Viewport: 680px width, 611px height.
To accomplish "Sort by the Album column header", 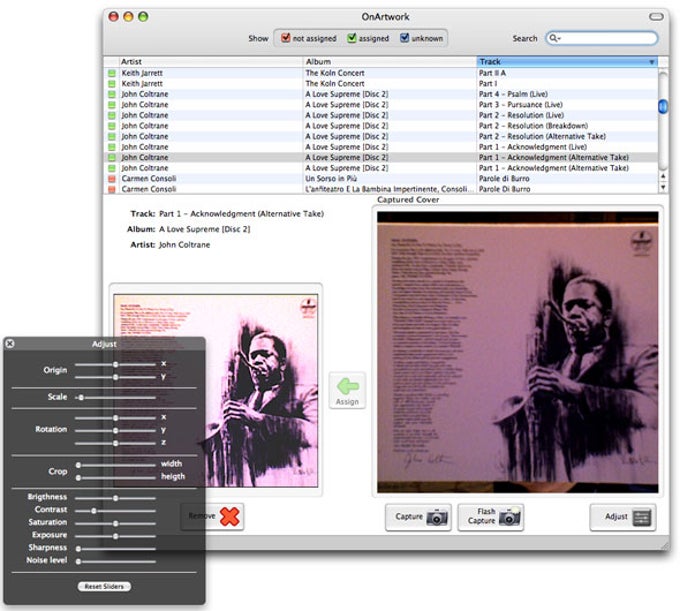I will click(389, 62).
